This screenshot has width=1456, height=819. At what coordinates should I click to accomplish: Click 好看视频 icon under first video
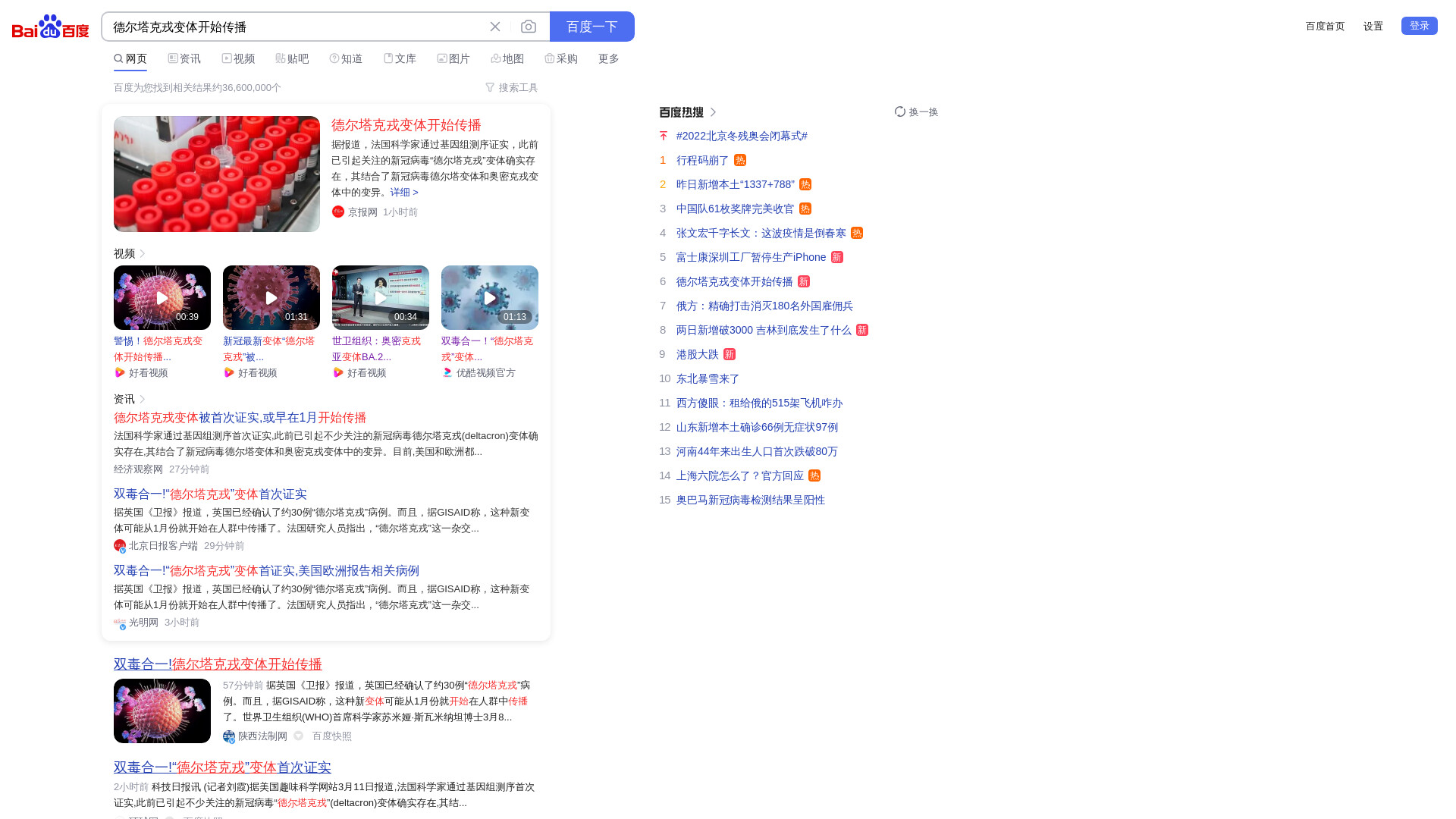(x=120, y=372)
